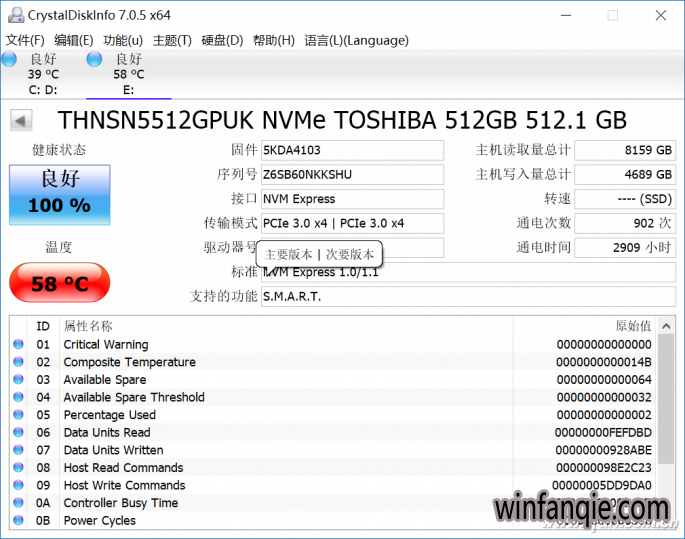685x539 pixels.
Task: Click the serial number field Z6SB60NKKSHU
Action: click(352, 175)
